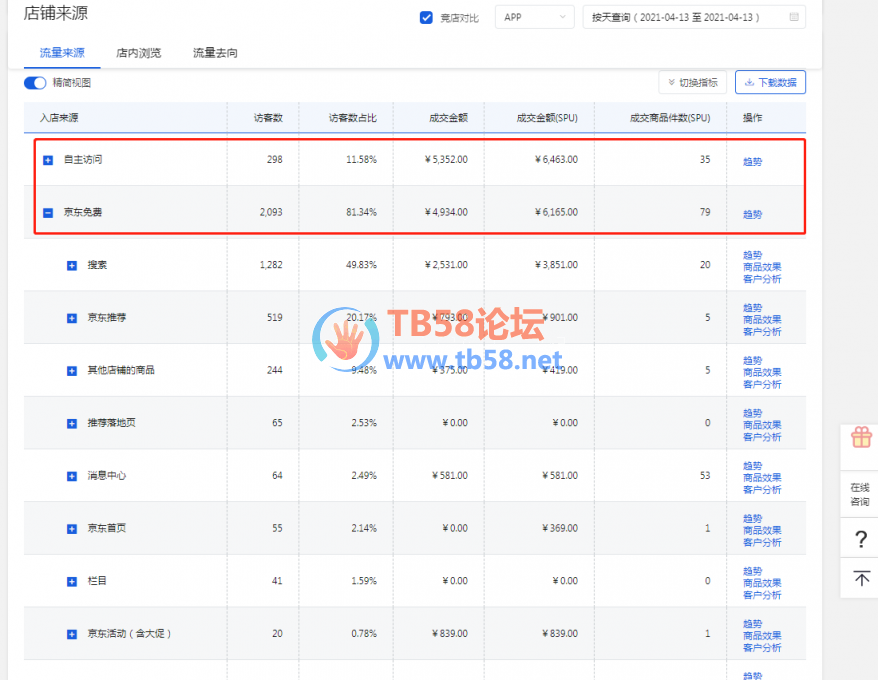Switch to the 流量去向 tab
Screen dimensions: 878x680
coord(216,53)
